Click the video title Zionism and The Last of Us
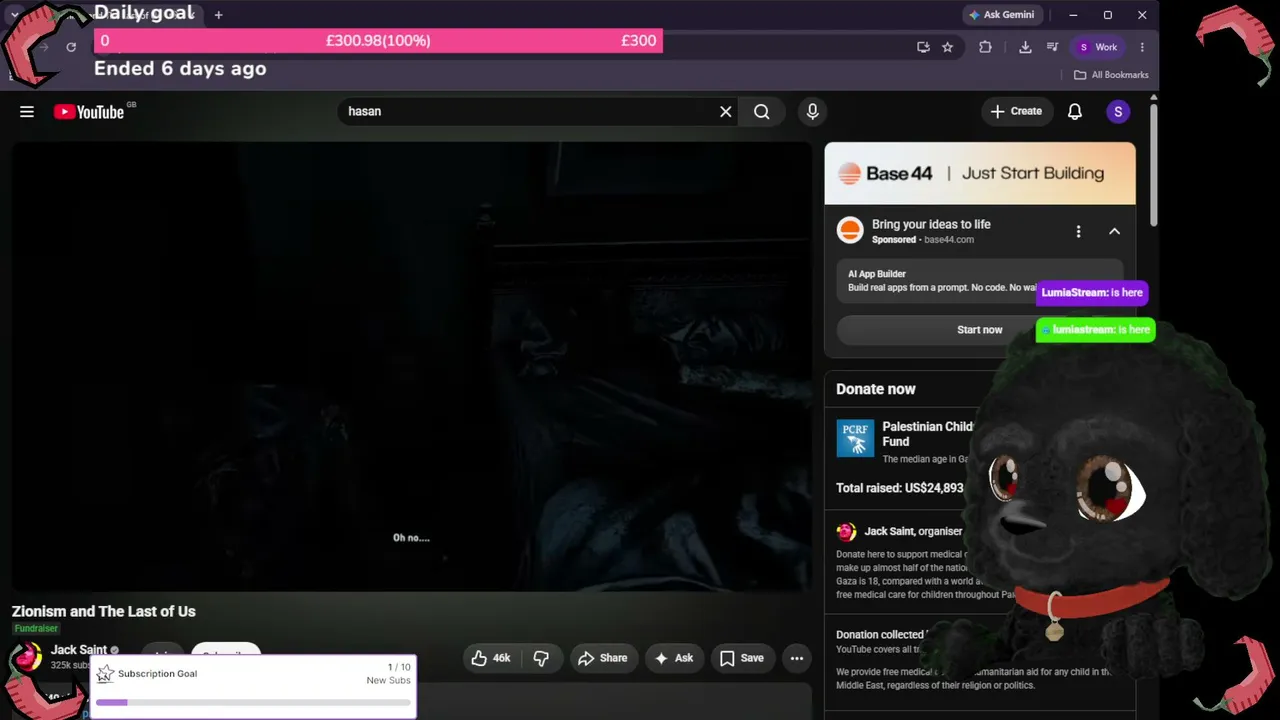The height and width of the screenshot is (720, 1280). tap(104, 611)
